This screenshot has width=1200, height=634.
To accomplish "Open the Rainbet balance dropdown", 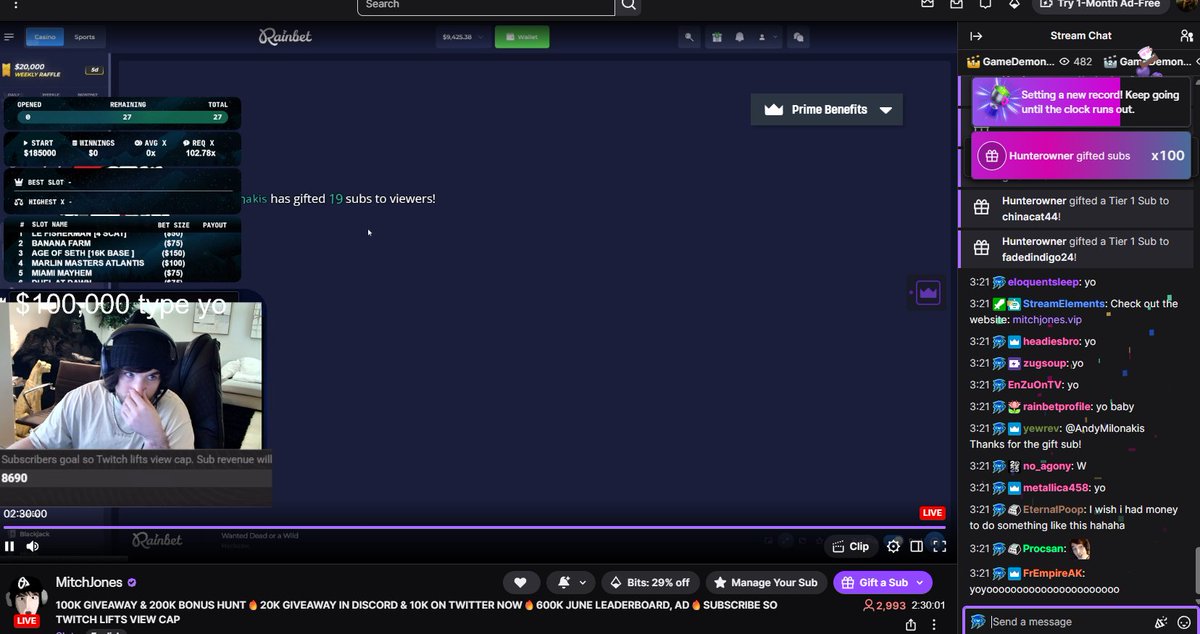I will (463, 37).
